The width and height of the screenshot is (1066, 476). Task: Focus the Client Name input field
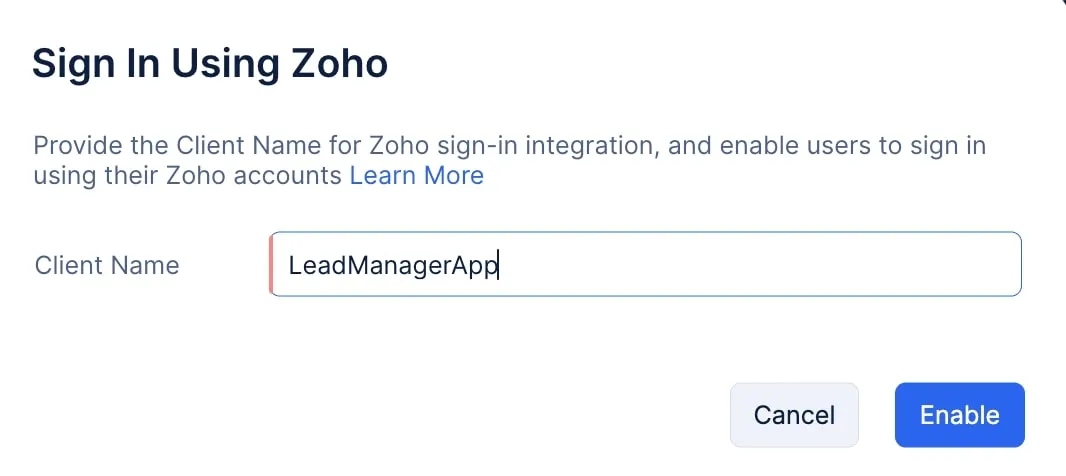point(645,265)
